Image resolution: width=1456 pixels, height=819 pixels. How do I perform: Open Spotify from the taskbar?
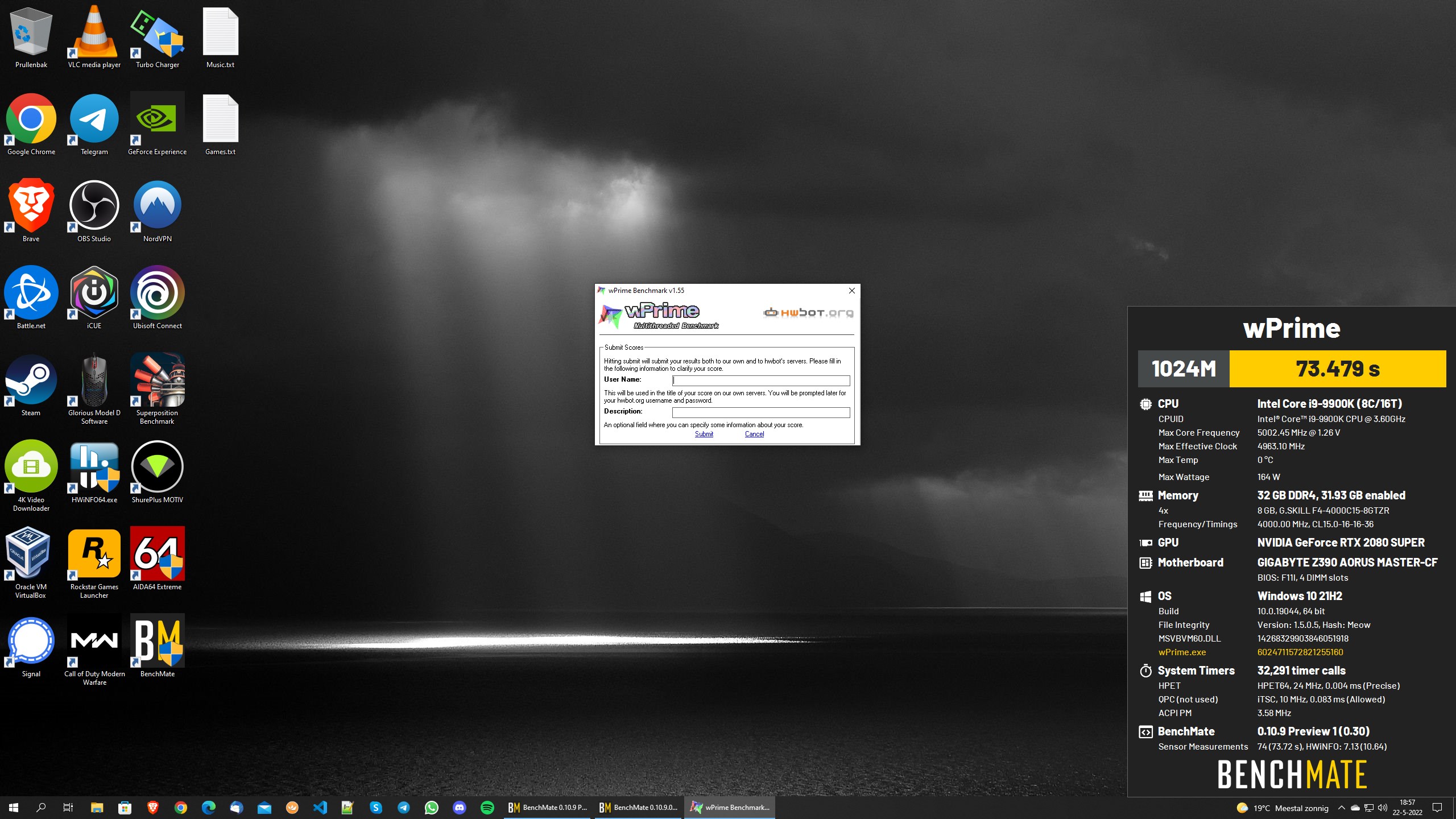(x=487, y=808)
